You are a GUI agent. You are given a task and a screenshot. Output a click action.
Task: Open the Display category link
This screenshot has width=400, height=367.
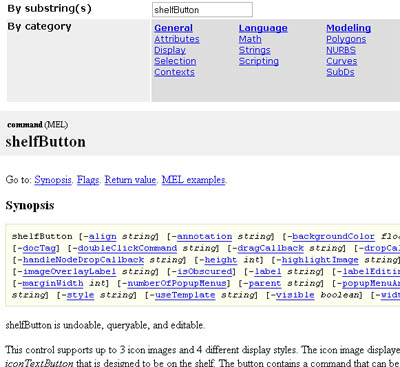tap(170, 50)
